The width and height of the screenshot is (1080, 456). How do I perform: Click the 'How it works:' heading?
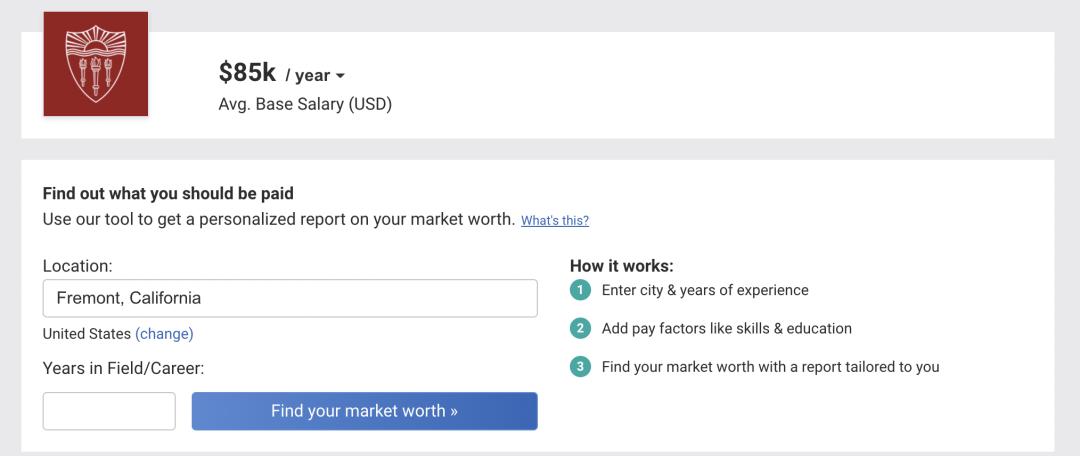click(x=622, y=266)
